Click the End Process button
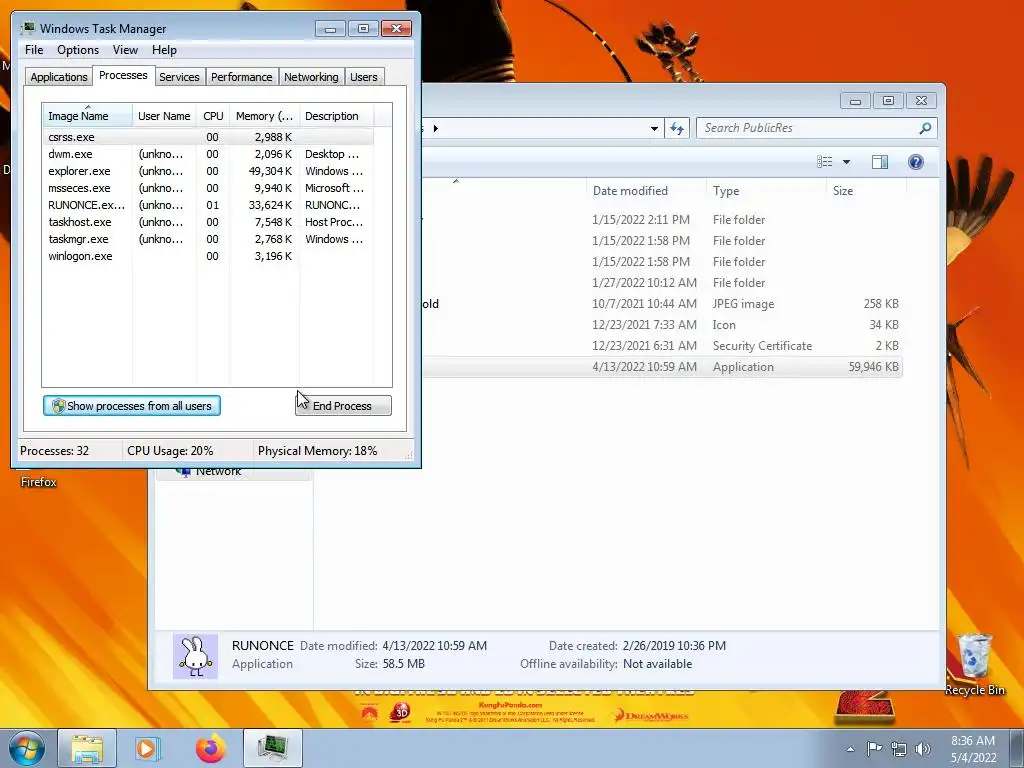The width and height of the screenshot is (1024, 768). point(344,406)
